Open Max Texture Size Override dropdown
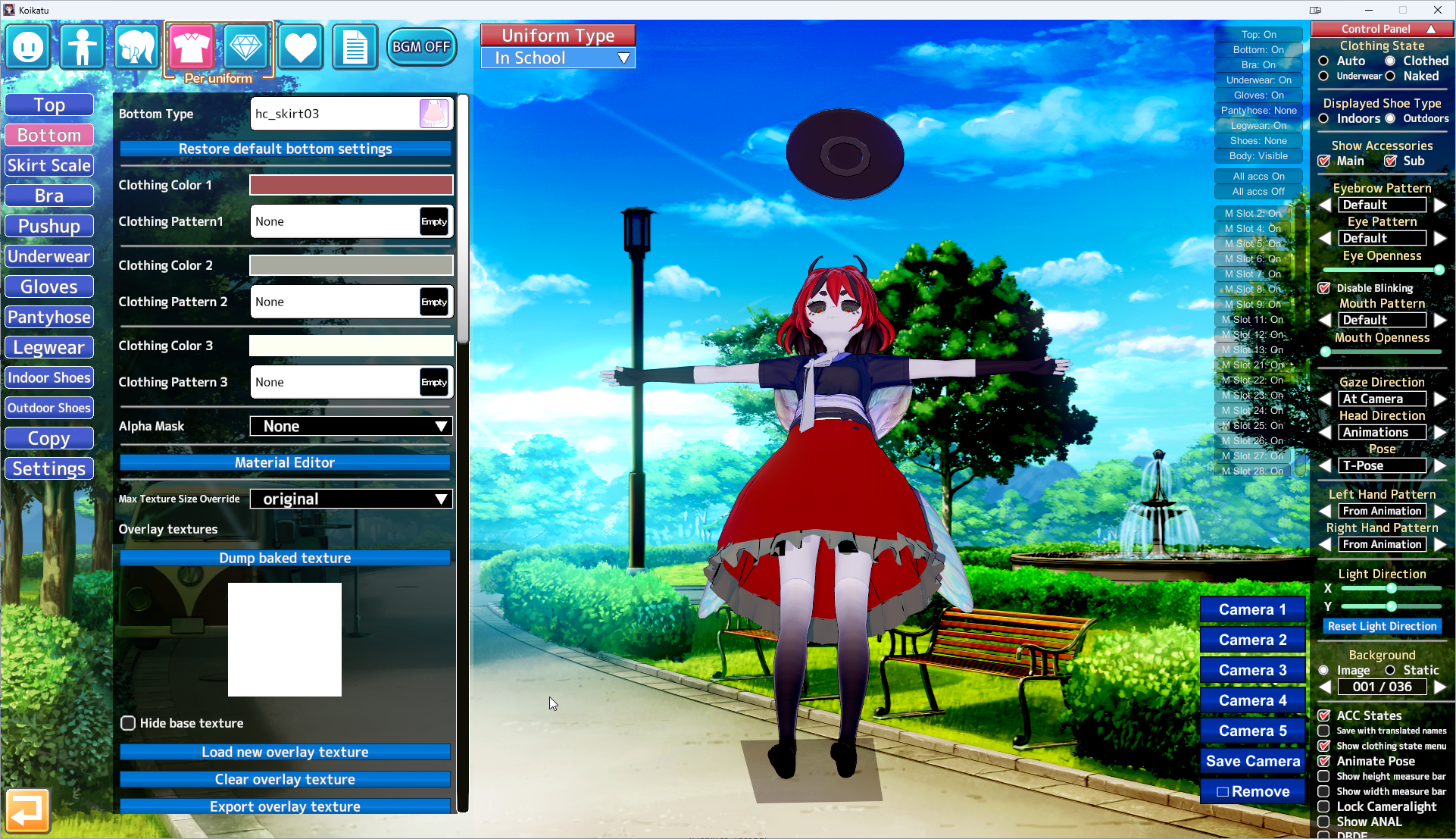The width and height of the screenshot is (1456, 839). (352, 499)
